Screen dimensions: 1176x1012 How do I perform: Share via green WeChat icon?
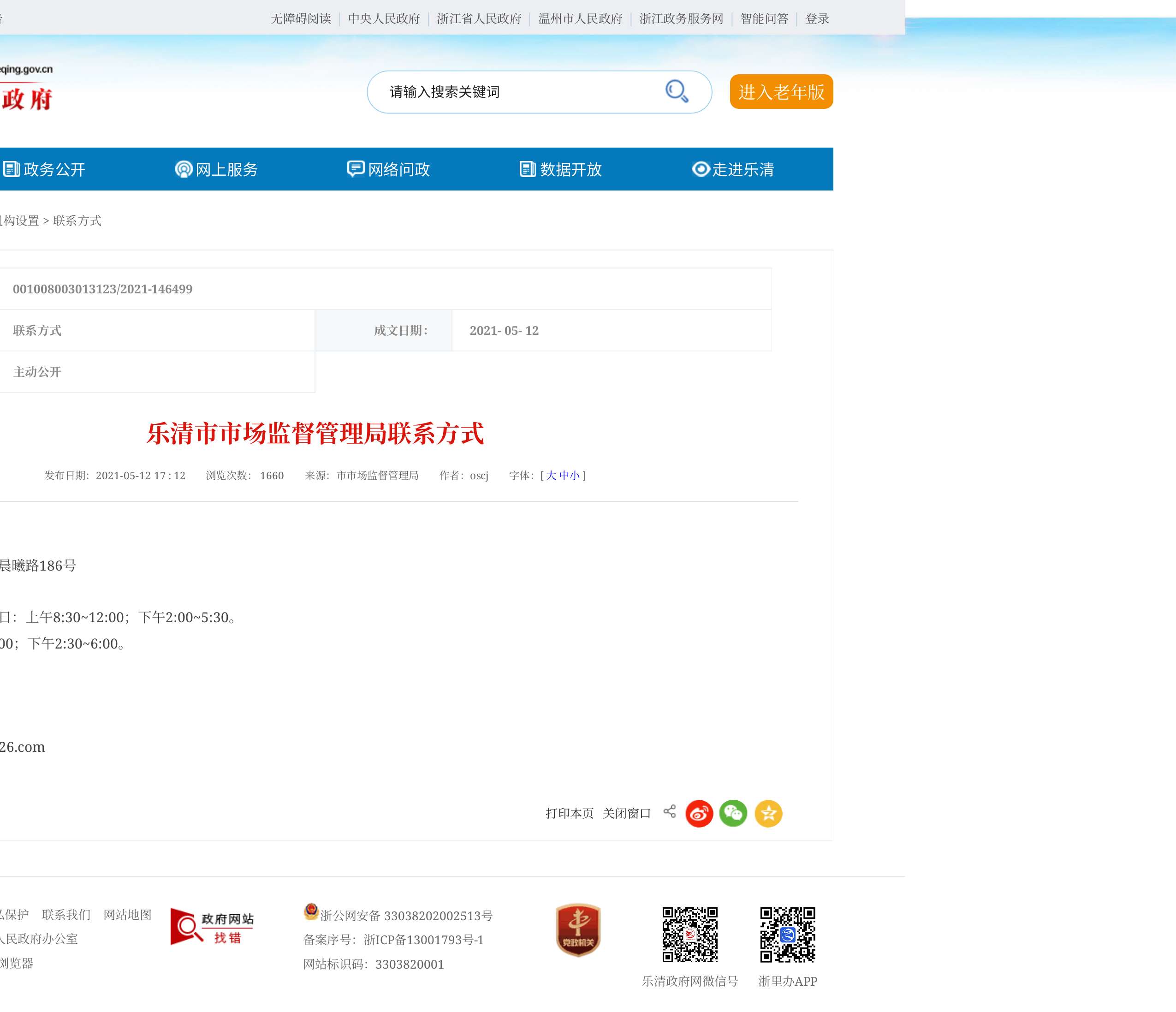tap(733, 813)
